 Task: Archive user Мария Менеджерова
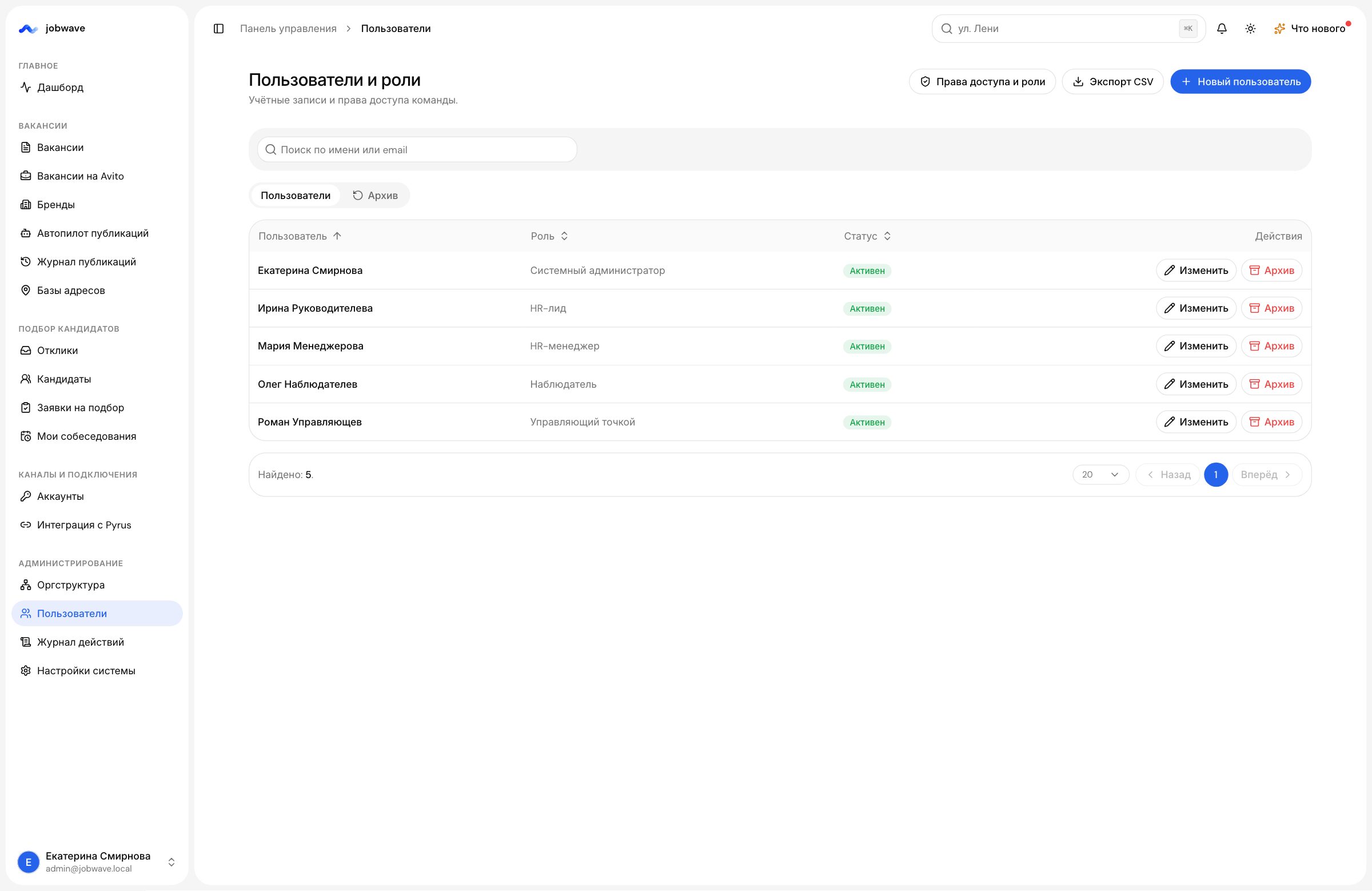[1272, 346]
